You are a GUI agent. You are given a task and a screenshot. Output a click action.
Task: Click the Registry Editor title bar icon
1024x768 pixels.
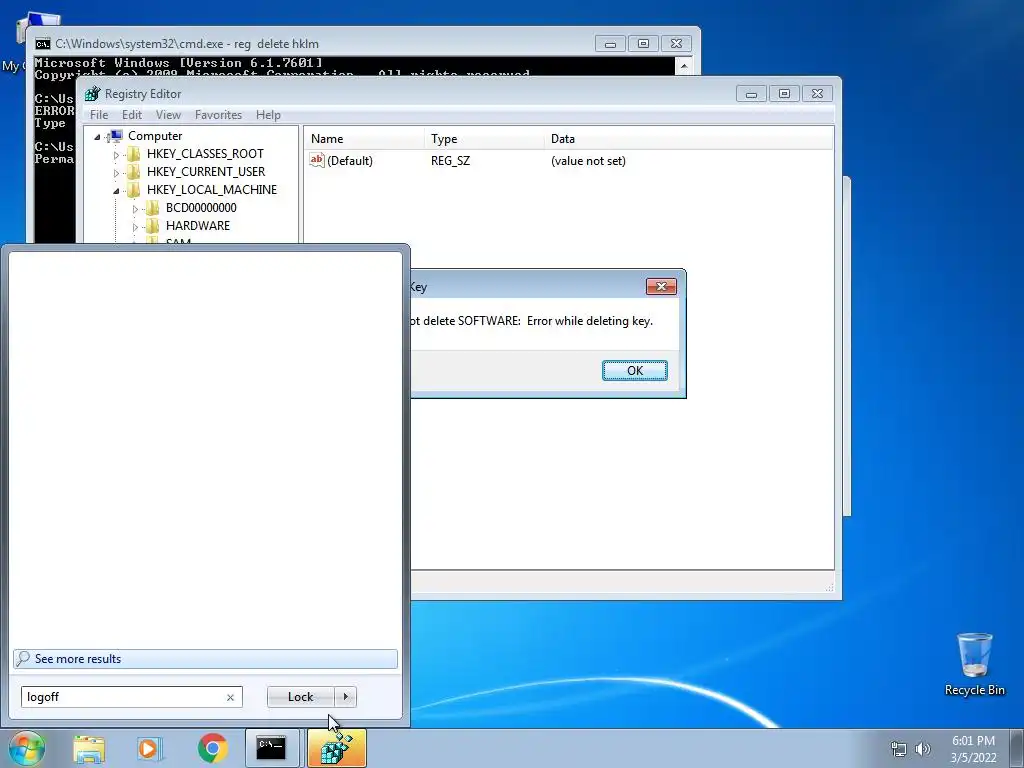[x=92, y=93]
